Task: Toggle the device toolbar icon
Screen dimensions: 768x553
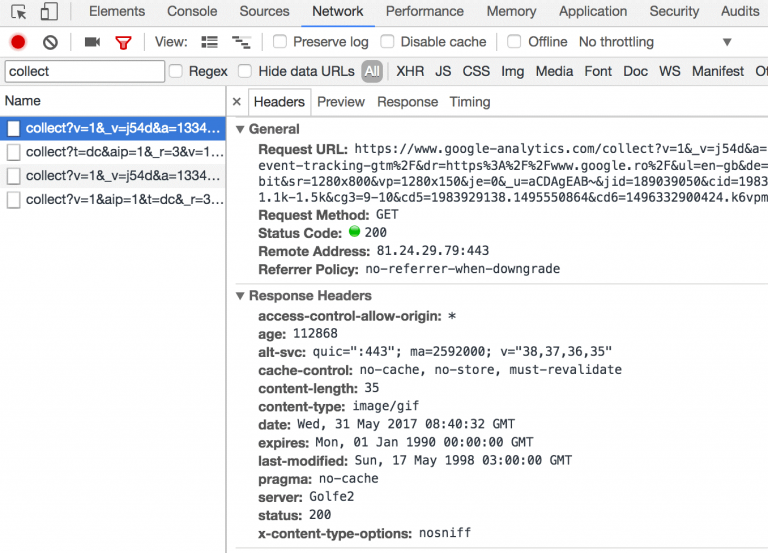Action: 49,12
